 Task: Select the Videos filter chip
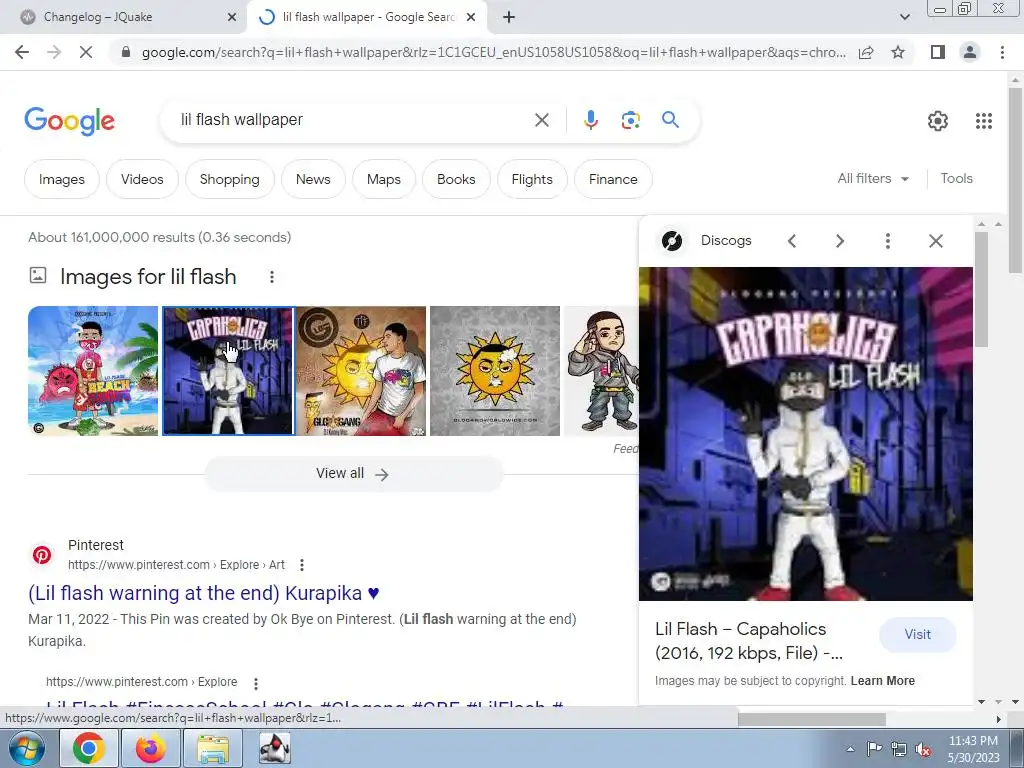(142, 179)
